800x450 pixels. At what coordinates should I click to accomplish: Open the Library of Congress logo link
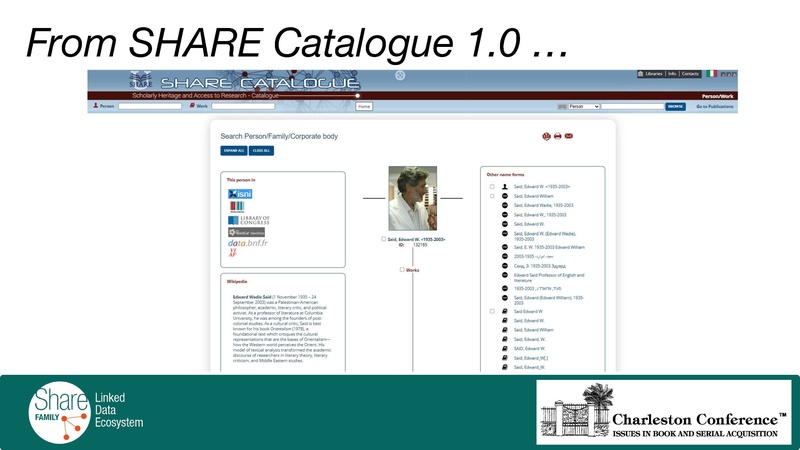(x=248, y=220)
